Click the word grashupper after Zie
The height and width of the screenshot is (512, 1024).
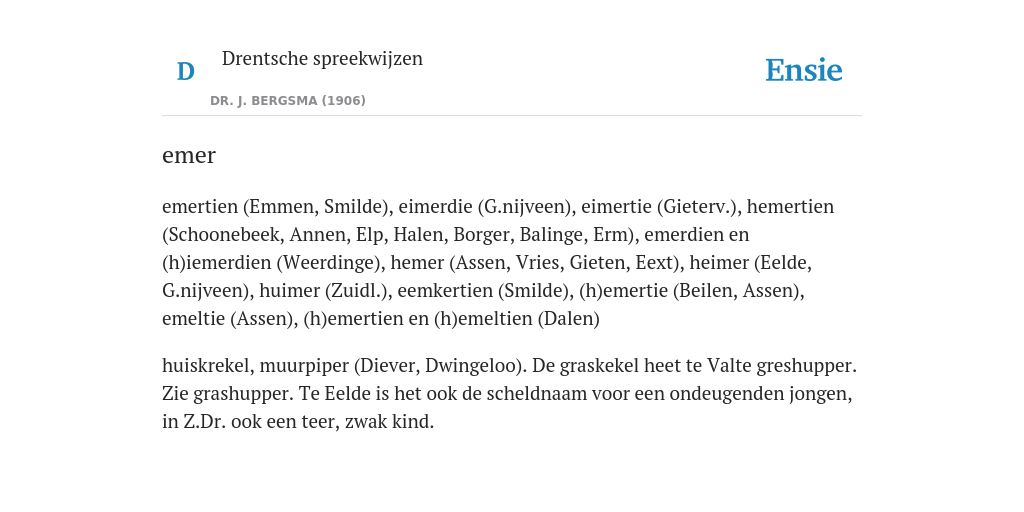click(x=243, y=394)
